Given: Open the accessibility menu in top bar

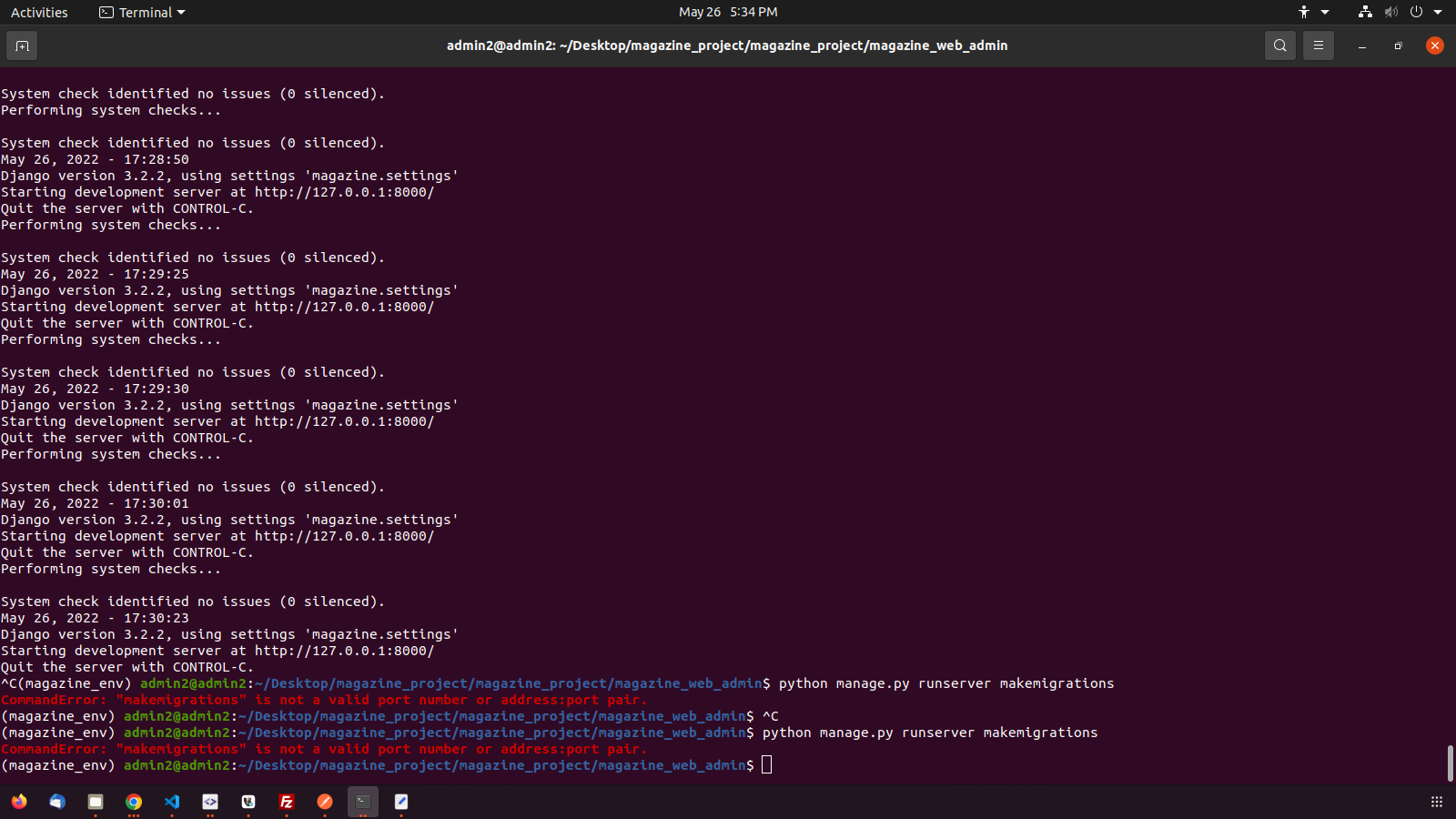Looking at the screenshot, I should coord(1304,13).
